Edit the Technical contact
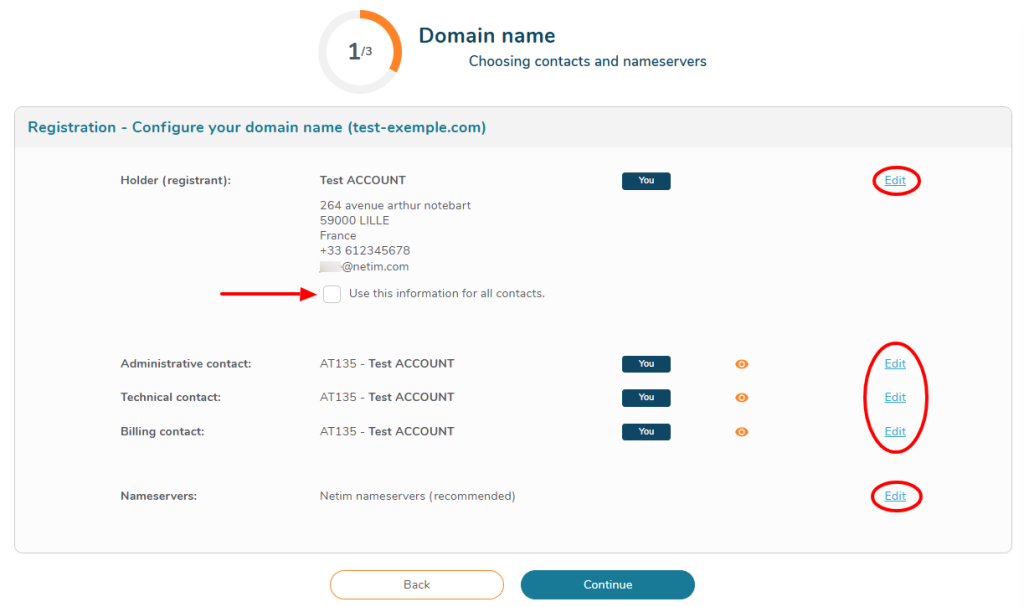The image size is (1024, 607). click(895, 397)
